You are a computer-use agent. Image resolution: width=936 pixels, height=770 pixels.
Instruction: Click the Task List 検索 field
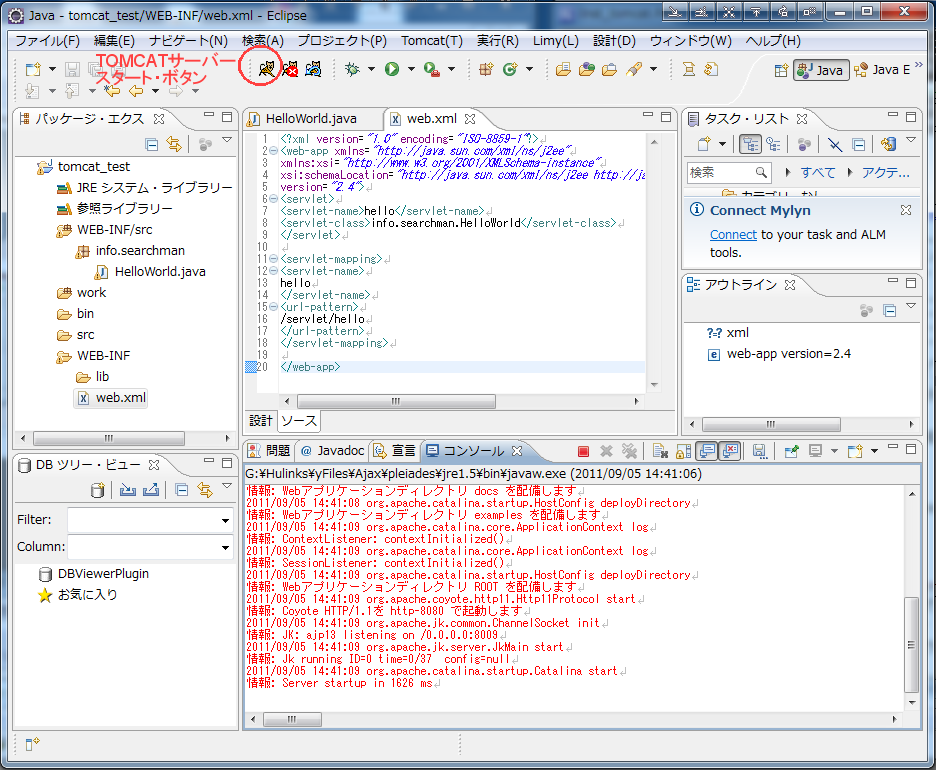click(x=729, y=173)
